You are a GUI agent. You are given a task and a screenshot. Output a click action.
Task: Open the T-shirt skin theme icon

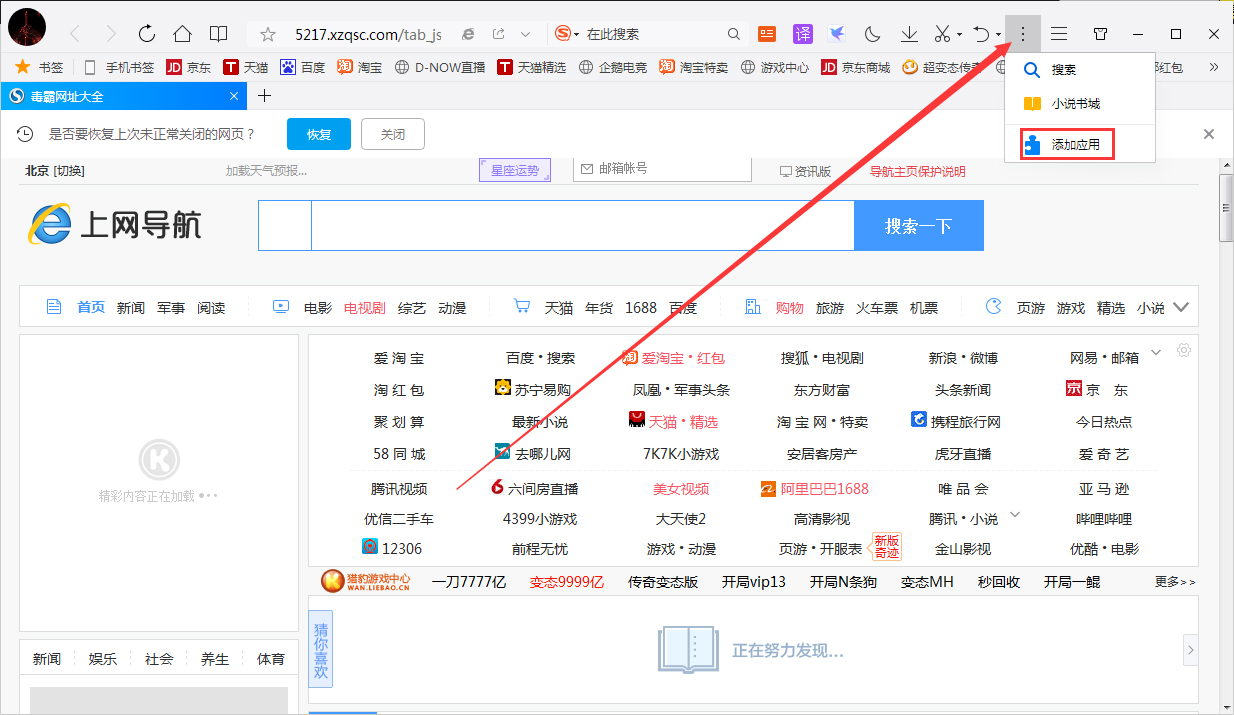[x=1100, y=33]
